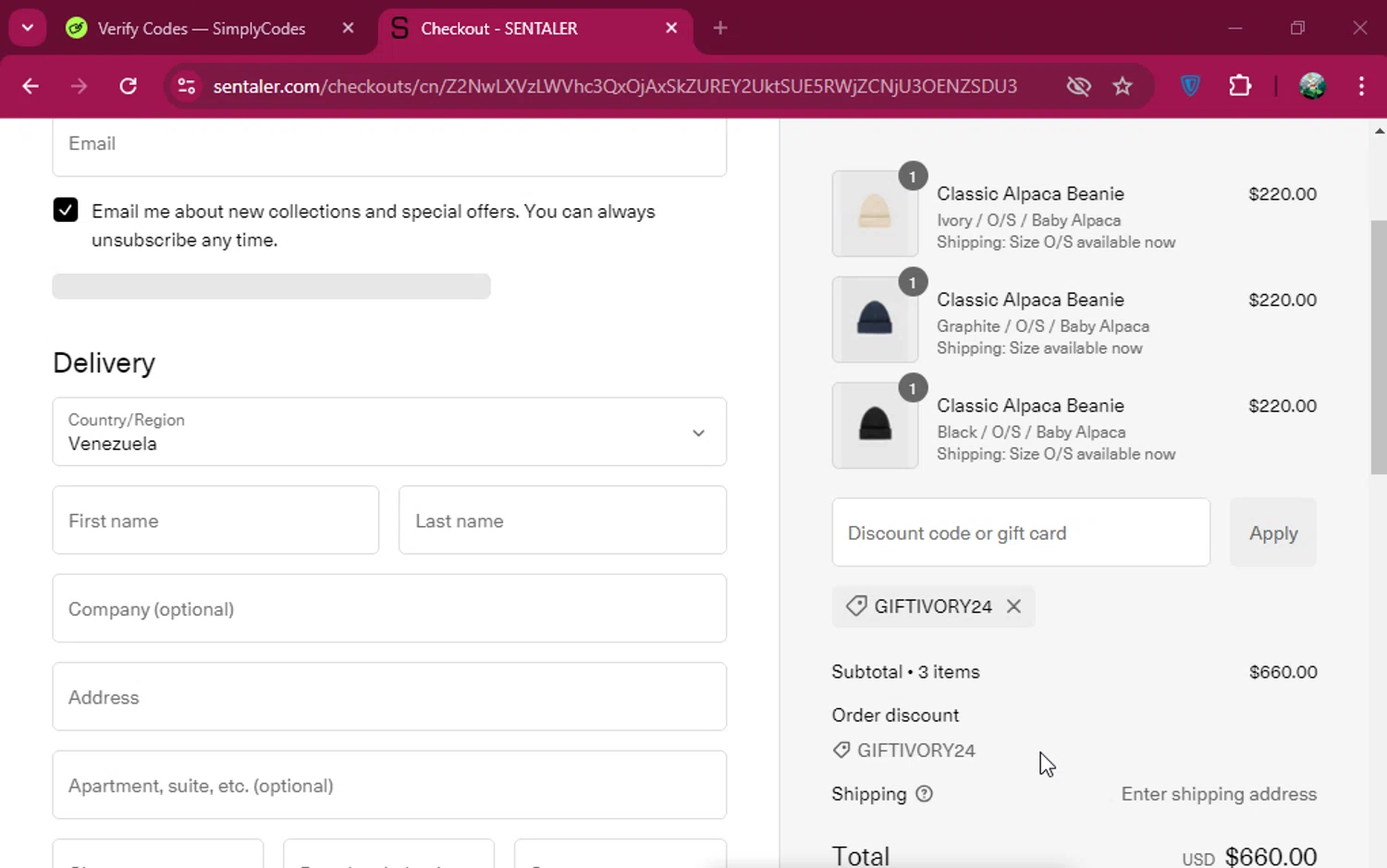Reload the checkout page
The height and width of the screenshot is (868, 1387).
tap(129, 86)
